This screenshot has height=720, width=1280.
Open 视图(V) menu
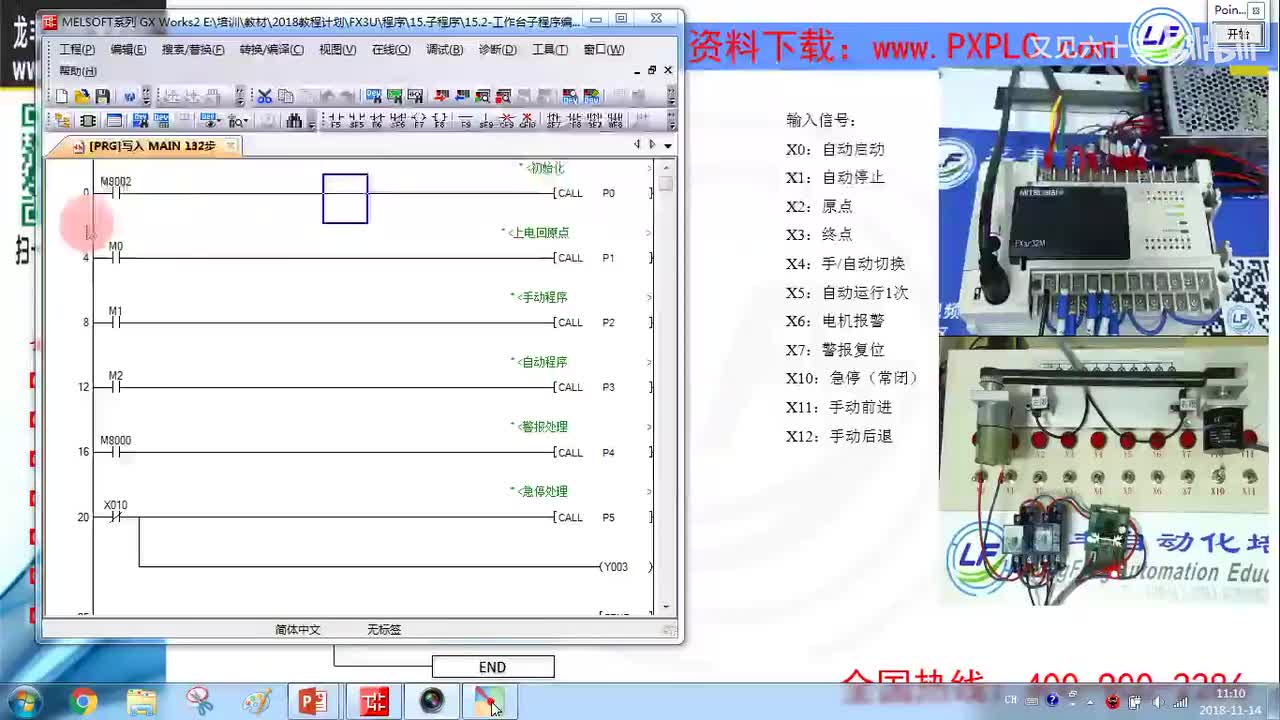click(337, 49)
